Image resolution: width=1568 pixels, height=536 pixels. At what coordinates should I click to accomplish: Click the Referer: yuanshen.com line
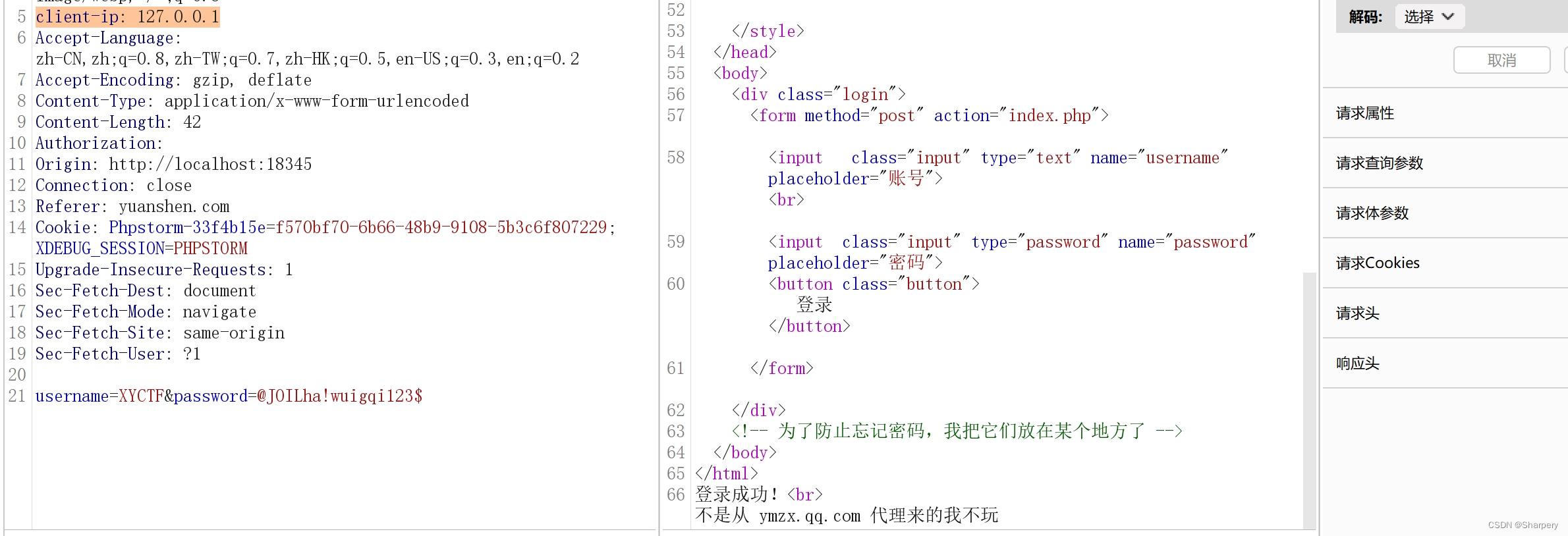point(132,207)
